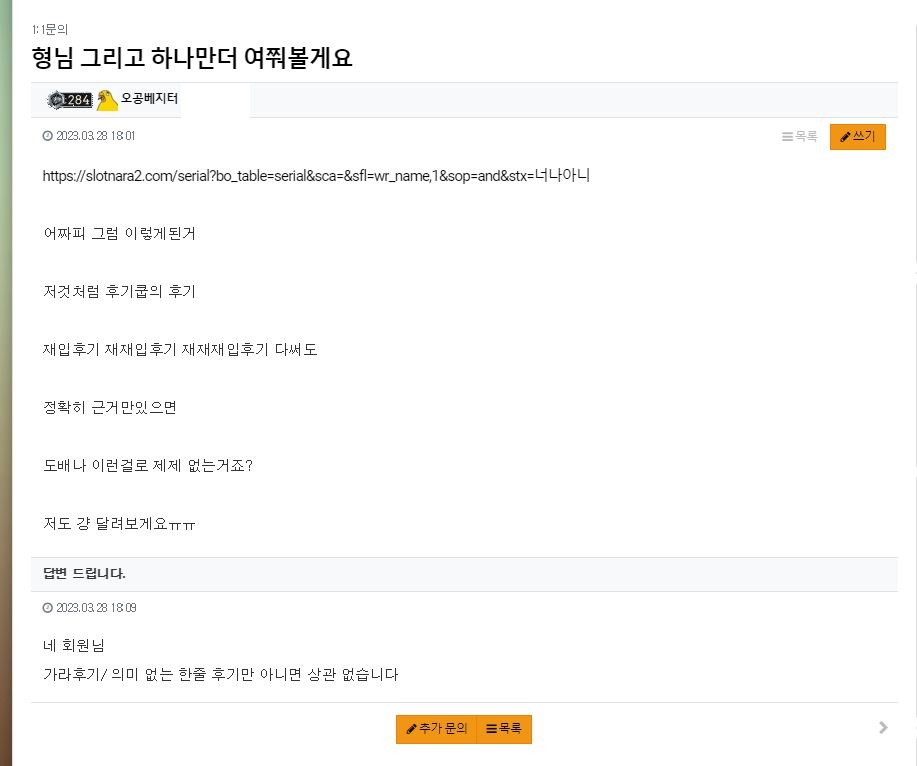Open the 오공베지터 username menu

point(149,98)
